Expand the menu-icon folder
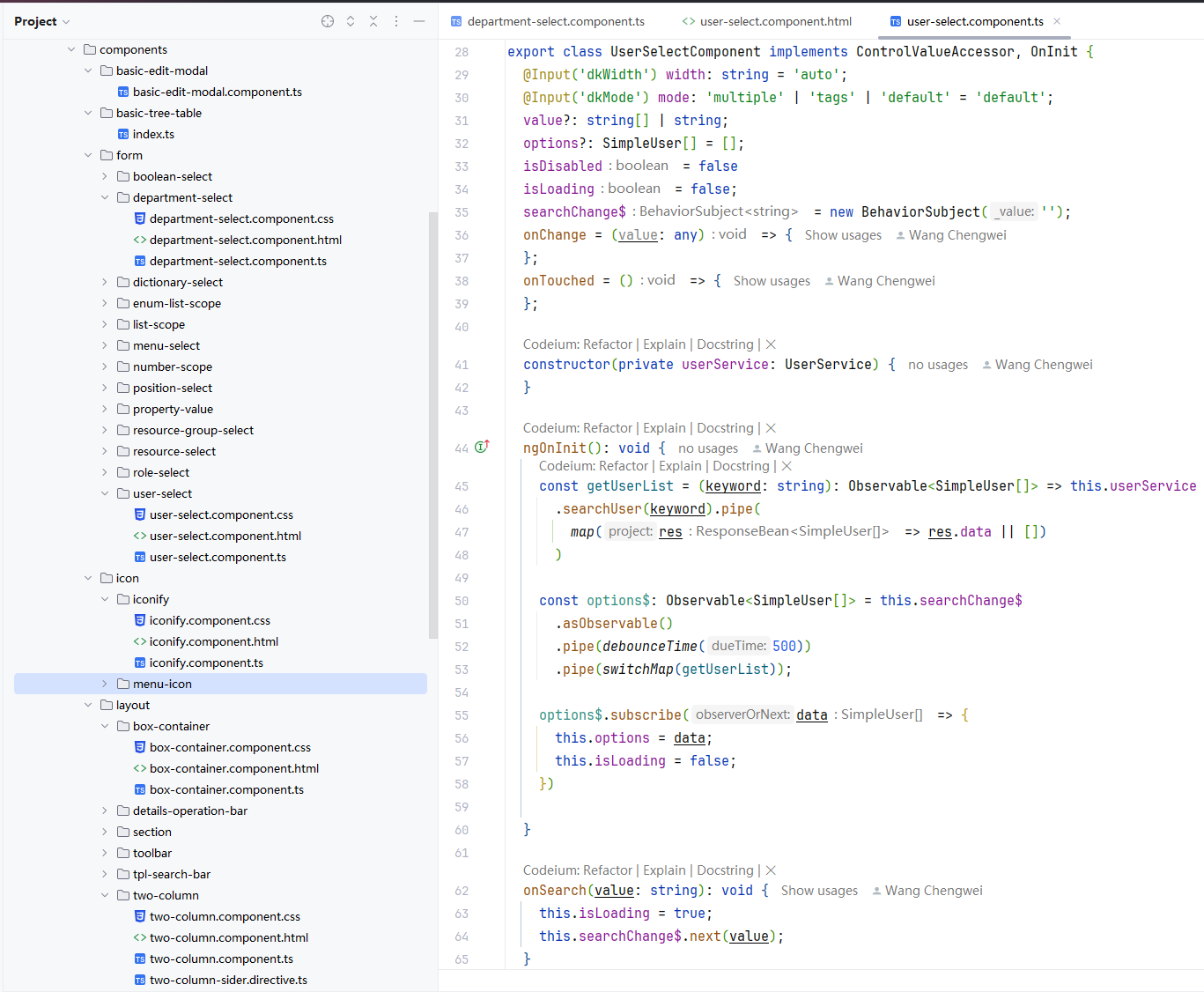The width and height of the screenshot is (1204, 992). pyautogui.click(x=105, y=684)
